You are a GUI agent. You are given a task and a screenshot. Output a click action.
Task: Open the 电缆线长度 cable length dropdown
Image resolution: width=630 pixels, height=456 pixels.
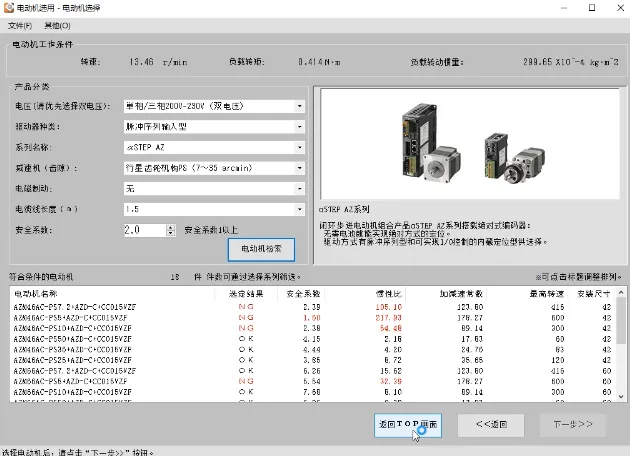(299, 209)
